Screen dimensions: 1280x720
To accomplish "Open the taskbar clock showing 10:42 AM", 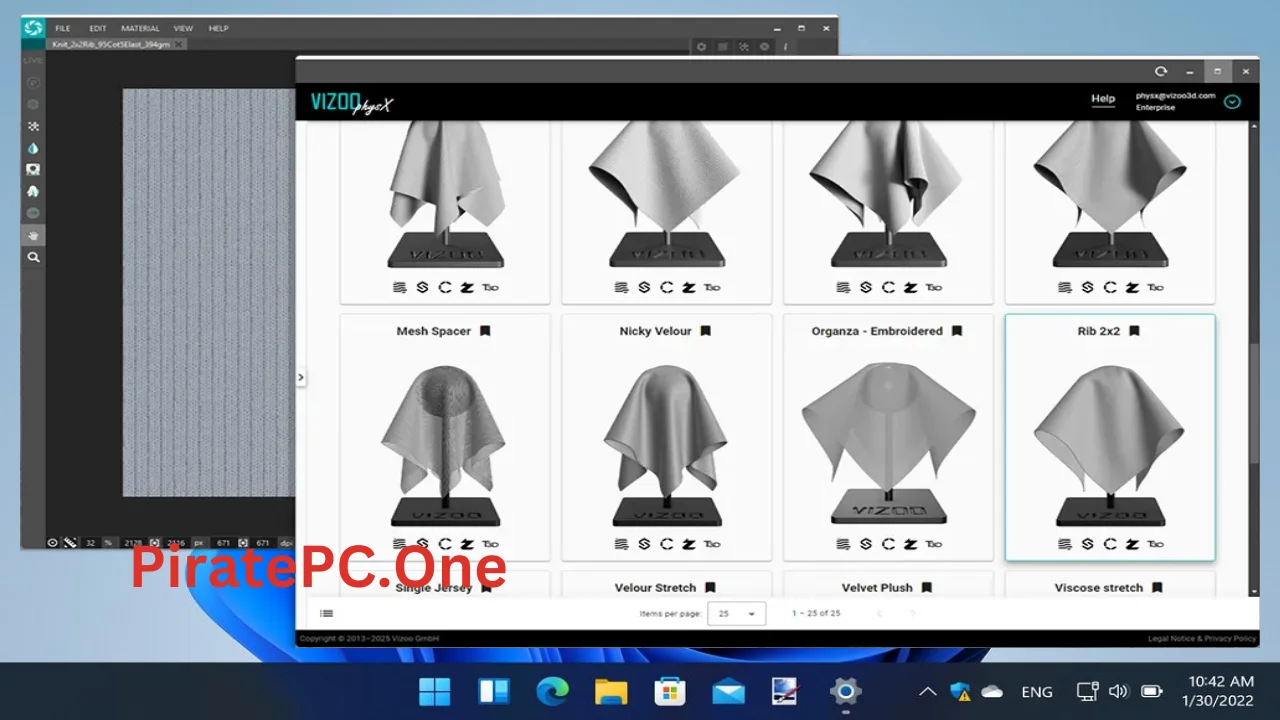I will coord(1220,691).
